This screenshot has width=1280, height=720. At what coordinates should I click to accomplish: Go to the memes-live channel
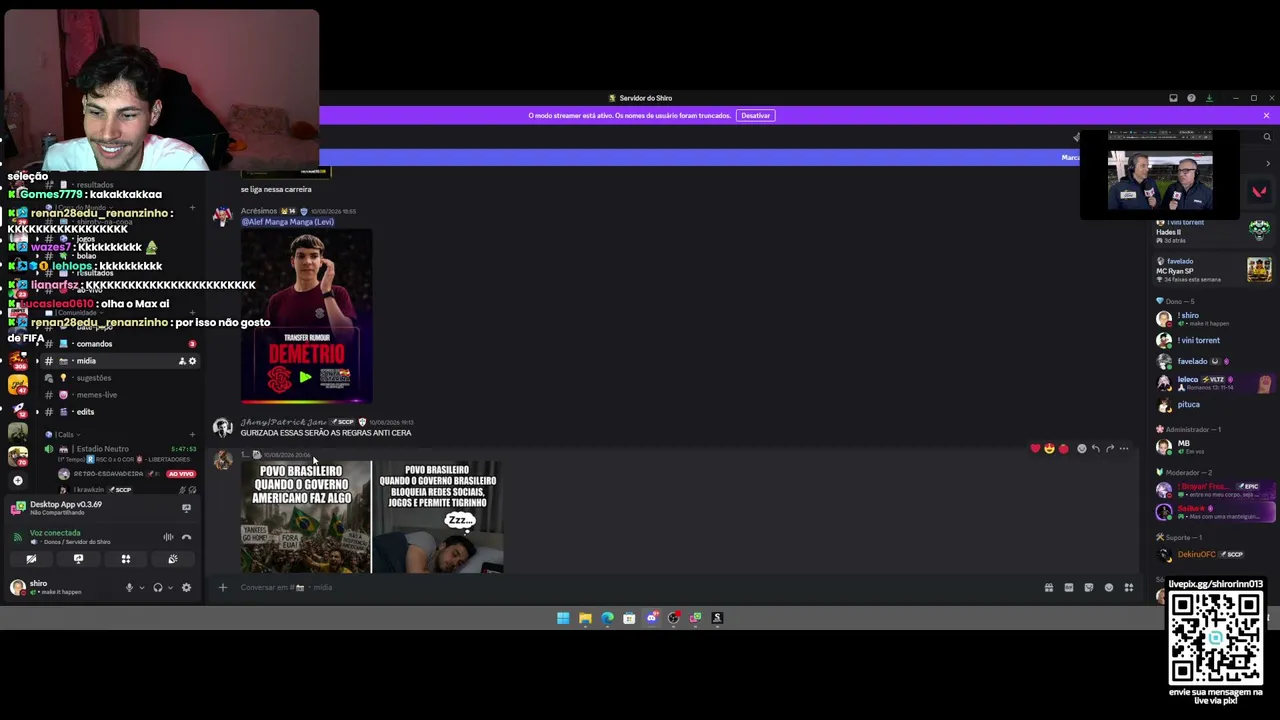point(118,395)
